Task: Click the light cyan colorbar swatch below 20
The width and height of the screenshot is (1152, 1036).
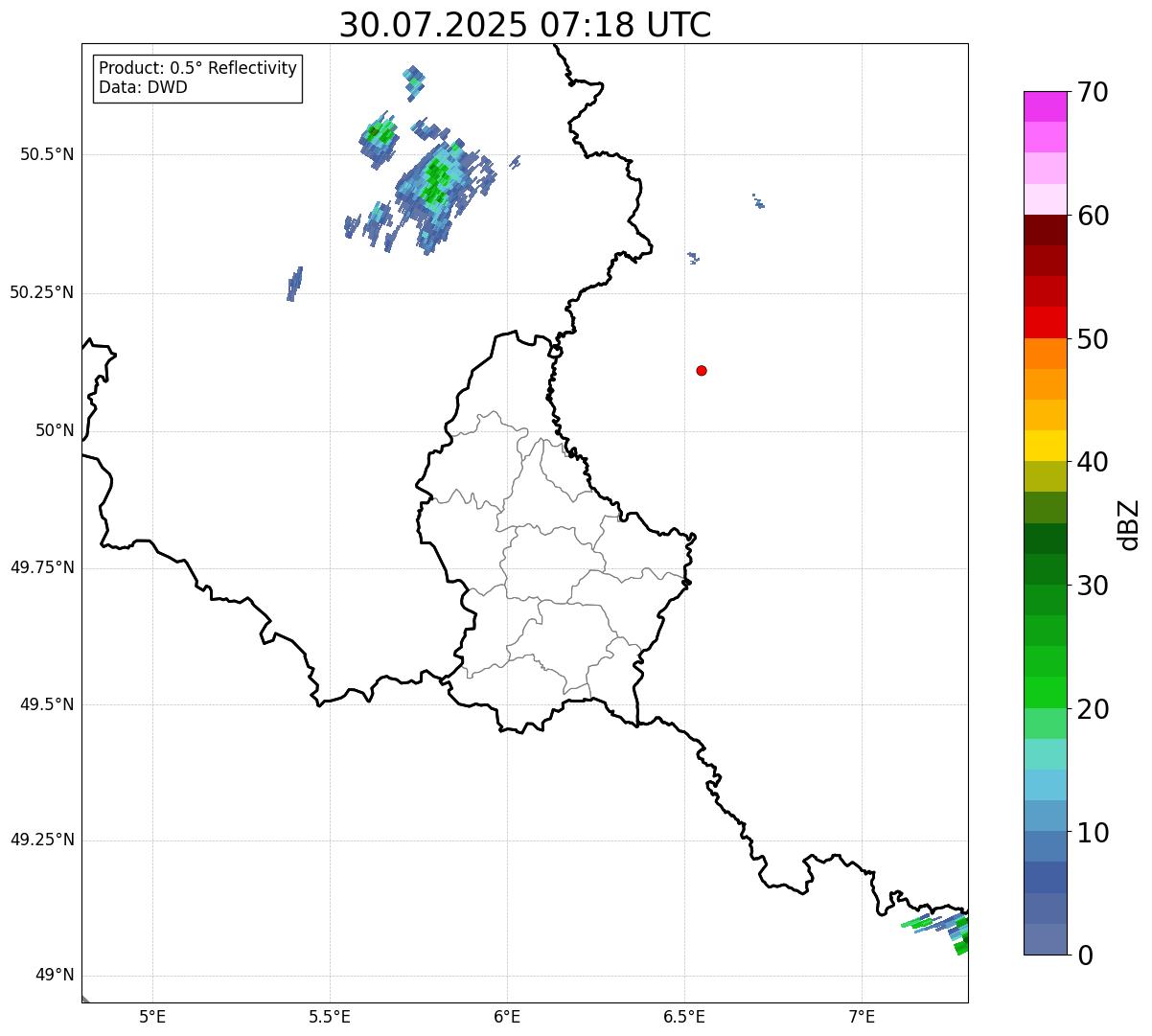Action: click(1046, 754)
